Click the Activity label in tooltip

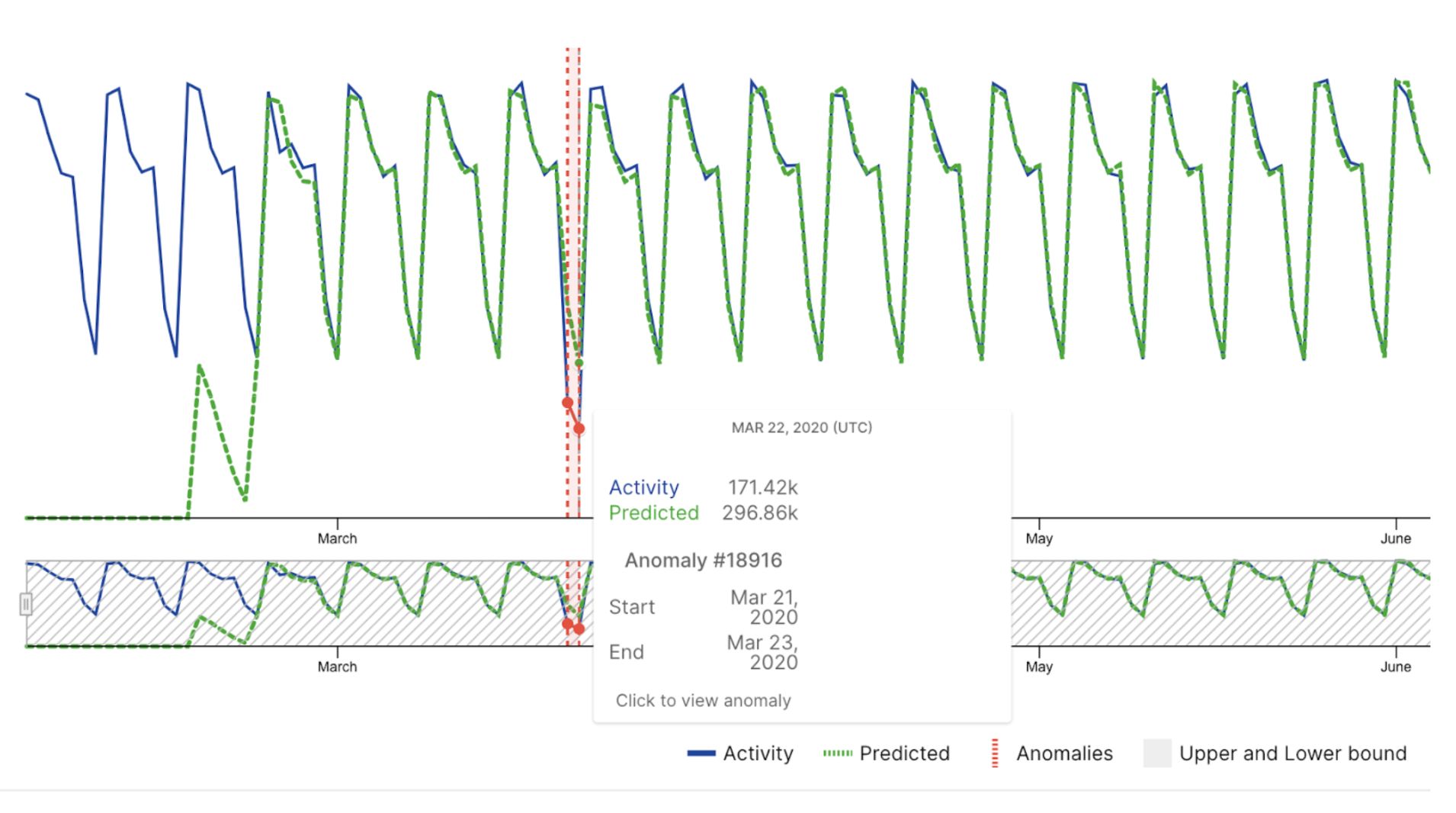coord(643,487)
